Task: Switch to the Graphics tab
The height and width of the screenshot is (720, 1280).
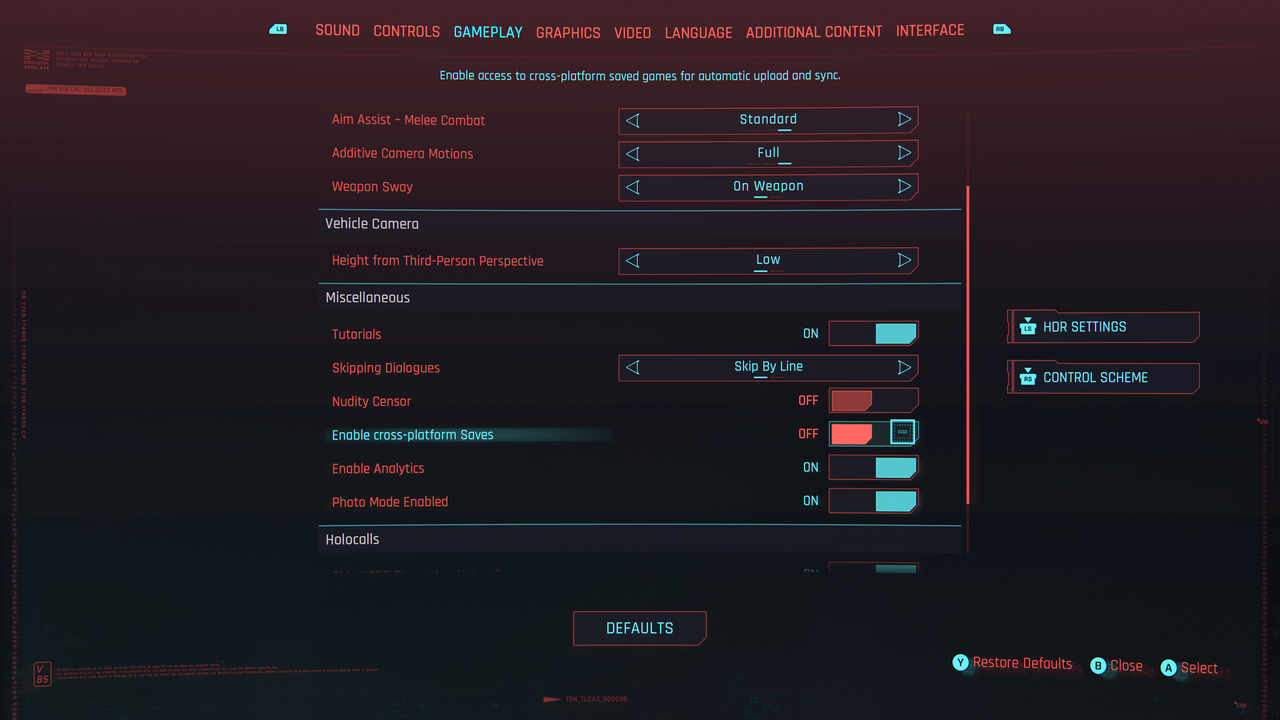Action: 568,33
